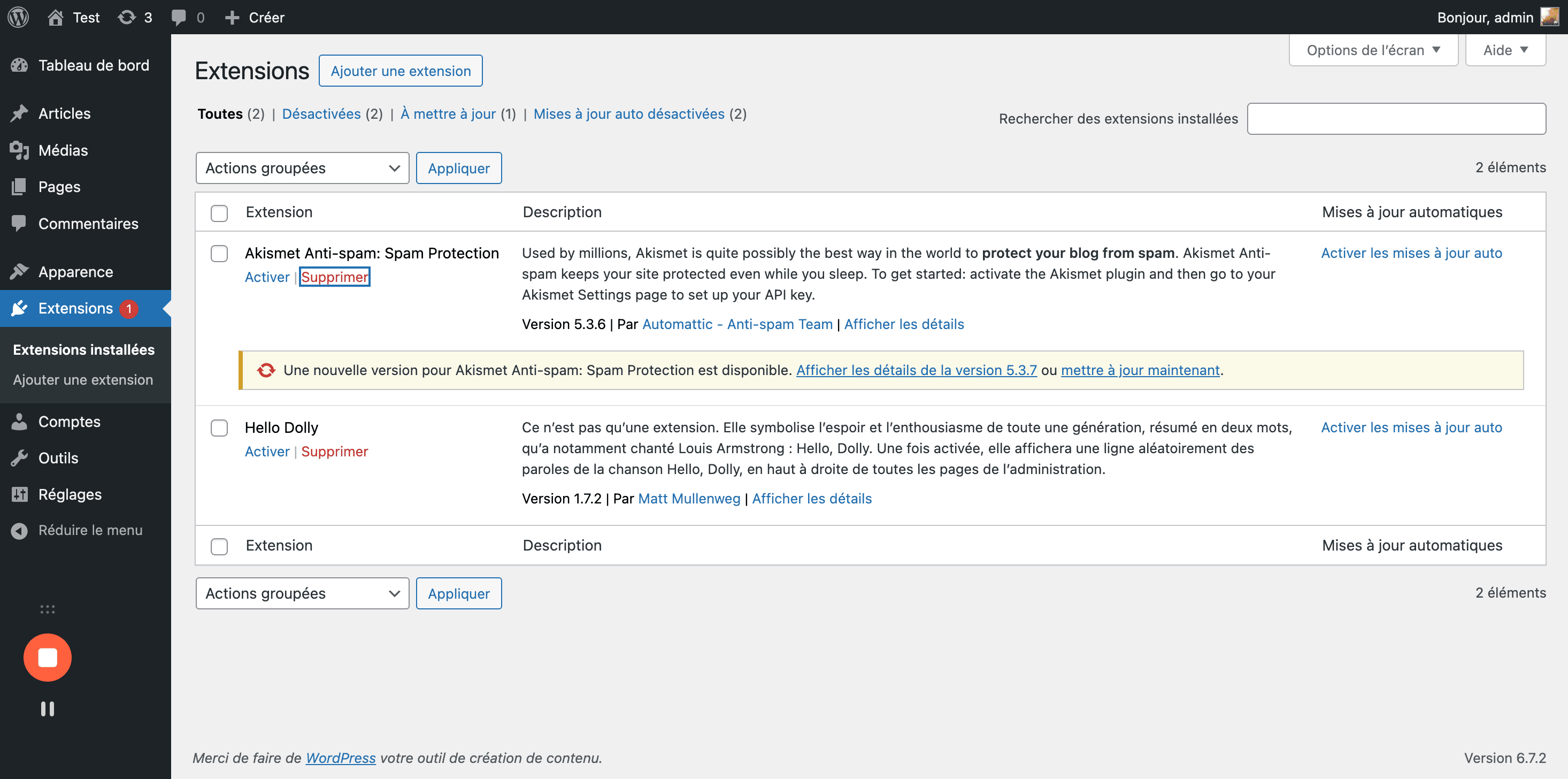
Task: Expand Options de l'écran panel
Action: tap(1373, 50)
